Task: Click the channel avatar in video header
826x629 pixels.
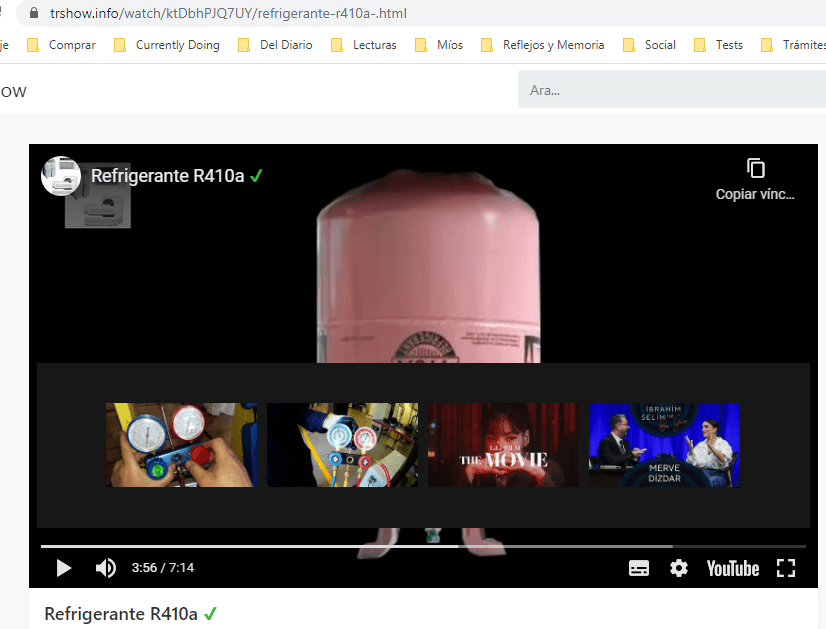Action: tap(61, 176)
